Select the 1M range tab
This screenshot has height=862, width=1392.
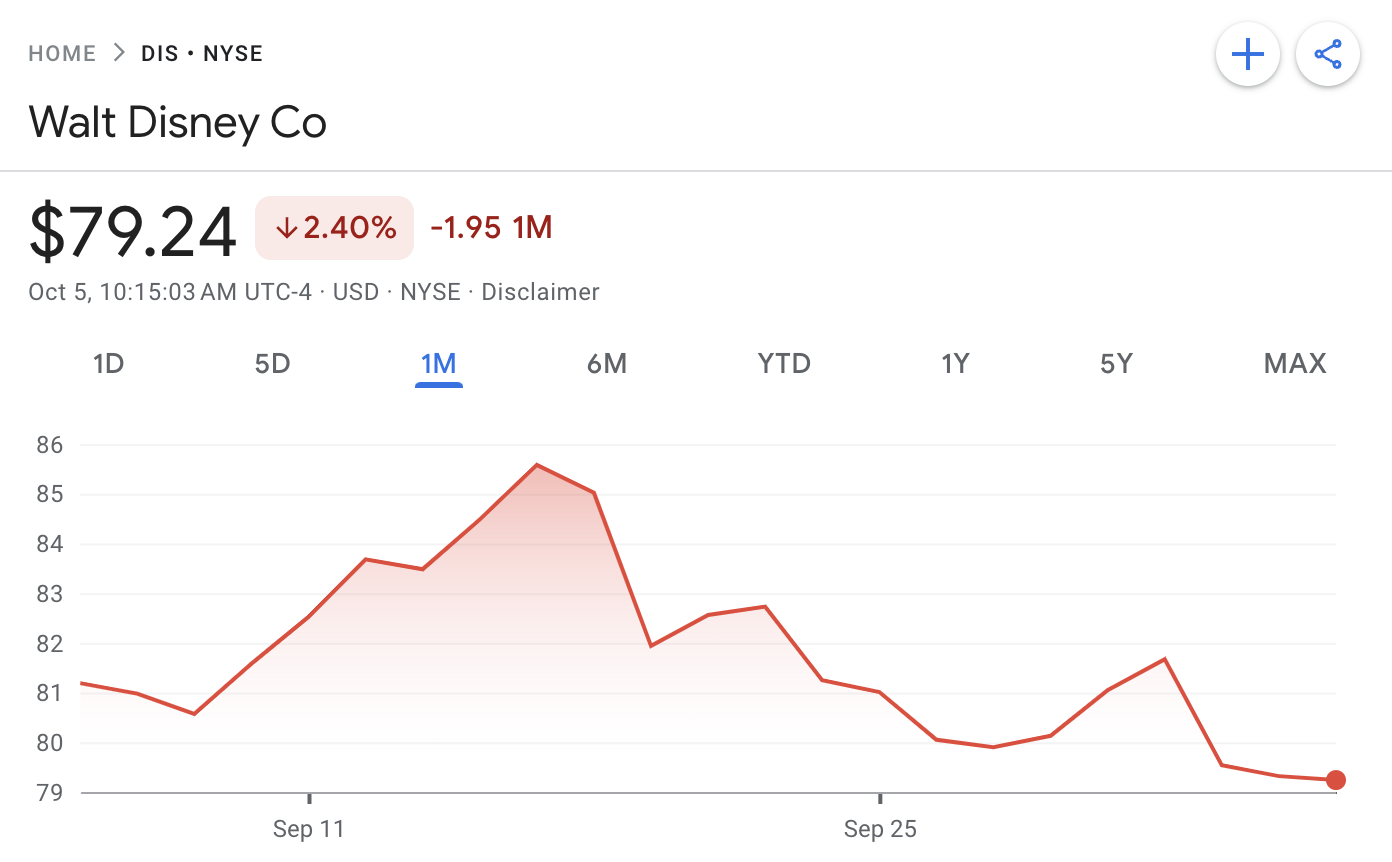pos(438,363)
